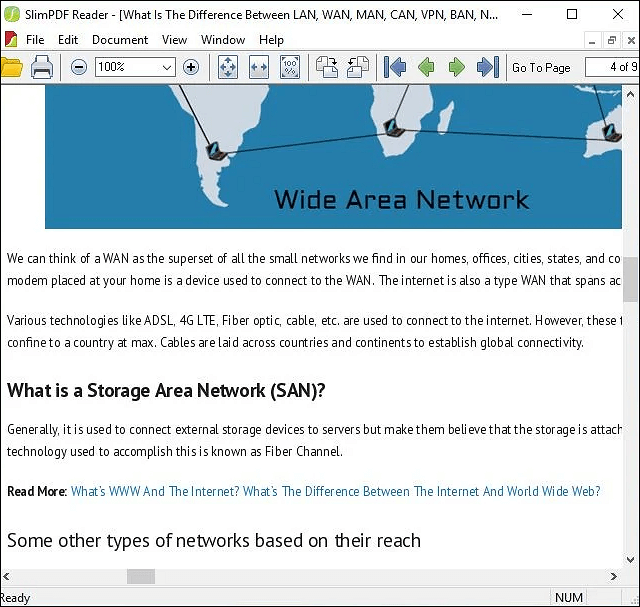
Task: Print the document using printer icon
Action: click(42, 67)
